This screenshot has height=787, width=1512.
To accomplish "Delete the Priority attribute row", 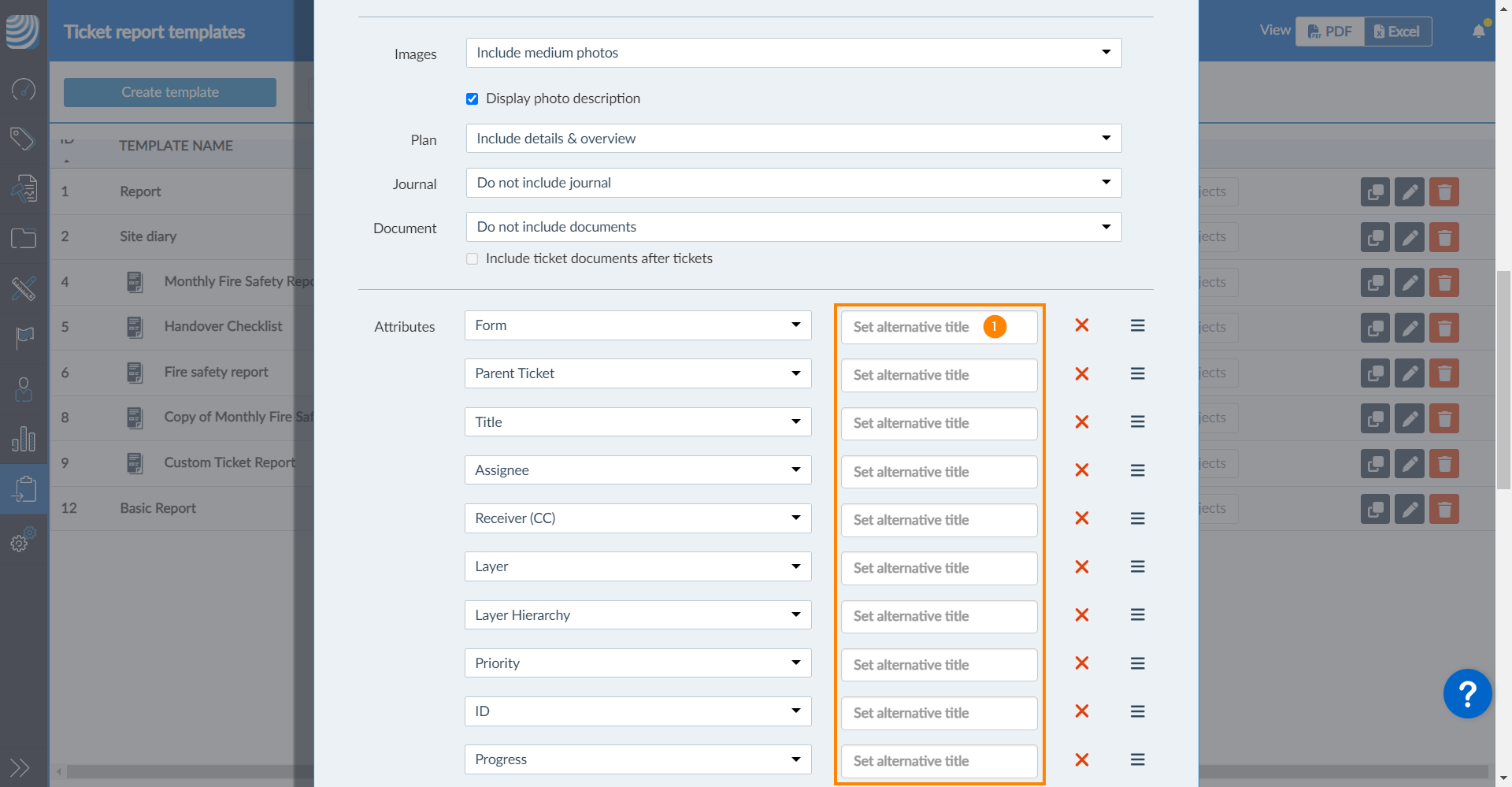I will click(x=1082, y=663).
